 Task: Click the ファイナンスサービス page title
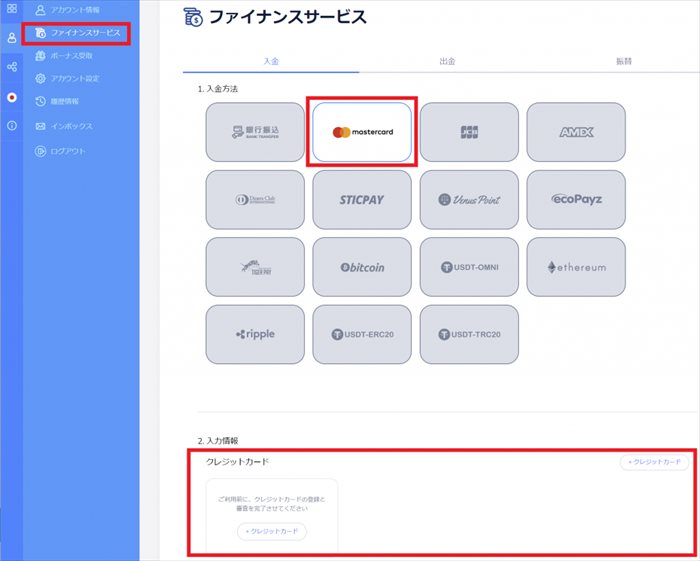click(288, 17)
